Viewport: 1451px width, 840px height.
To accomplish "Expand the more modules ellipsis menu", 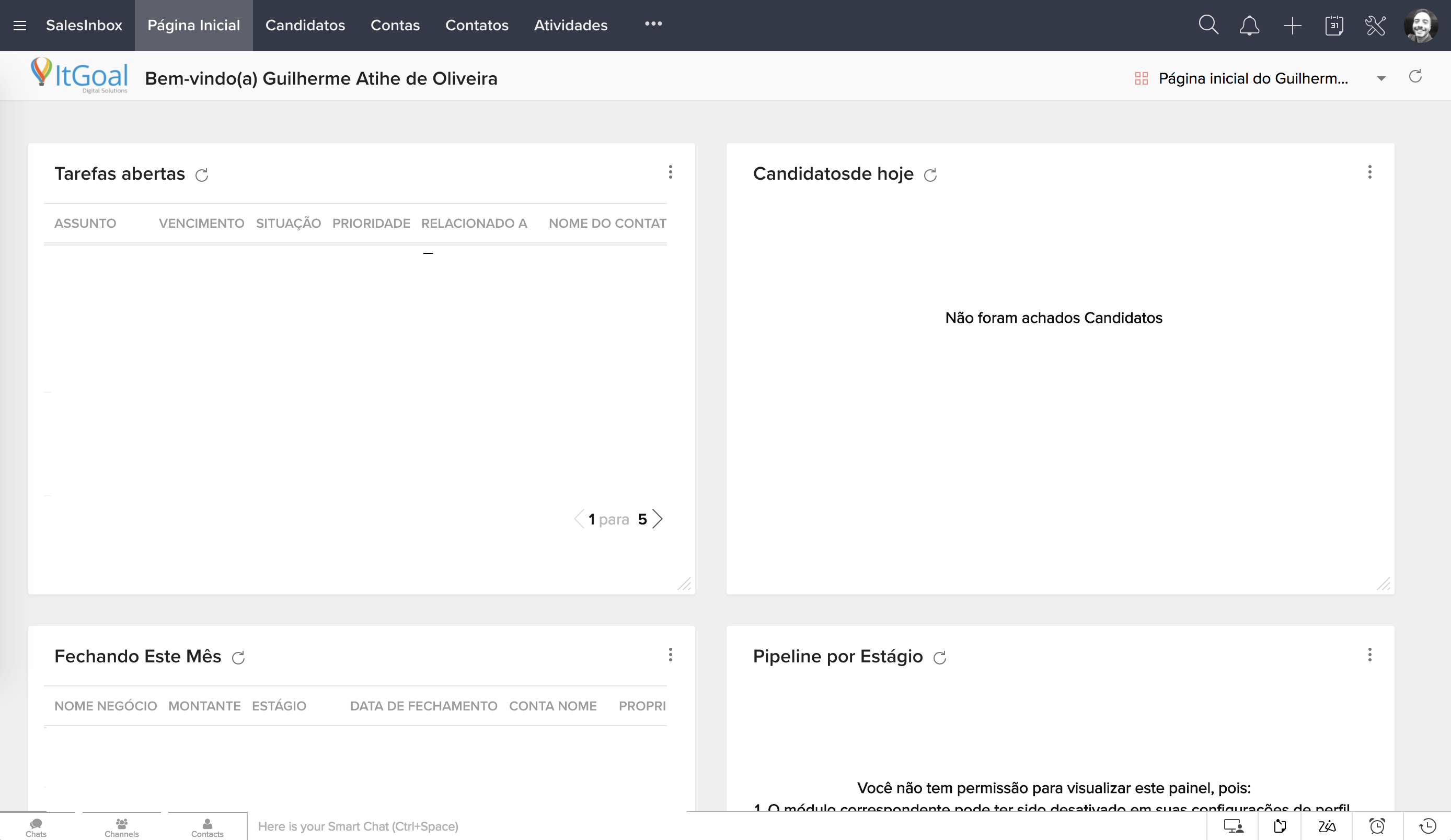I will point(653,24).
